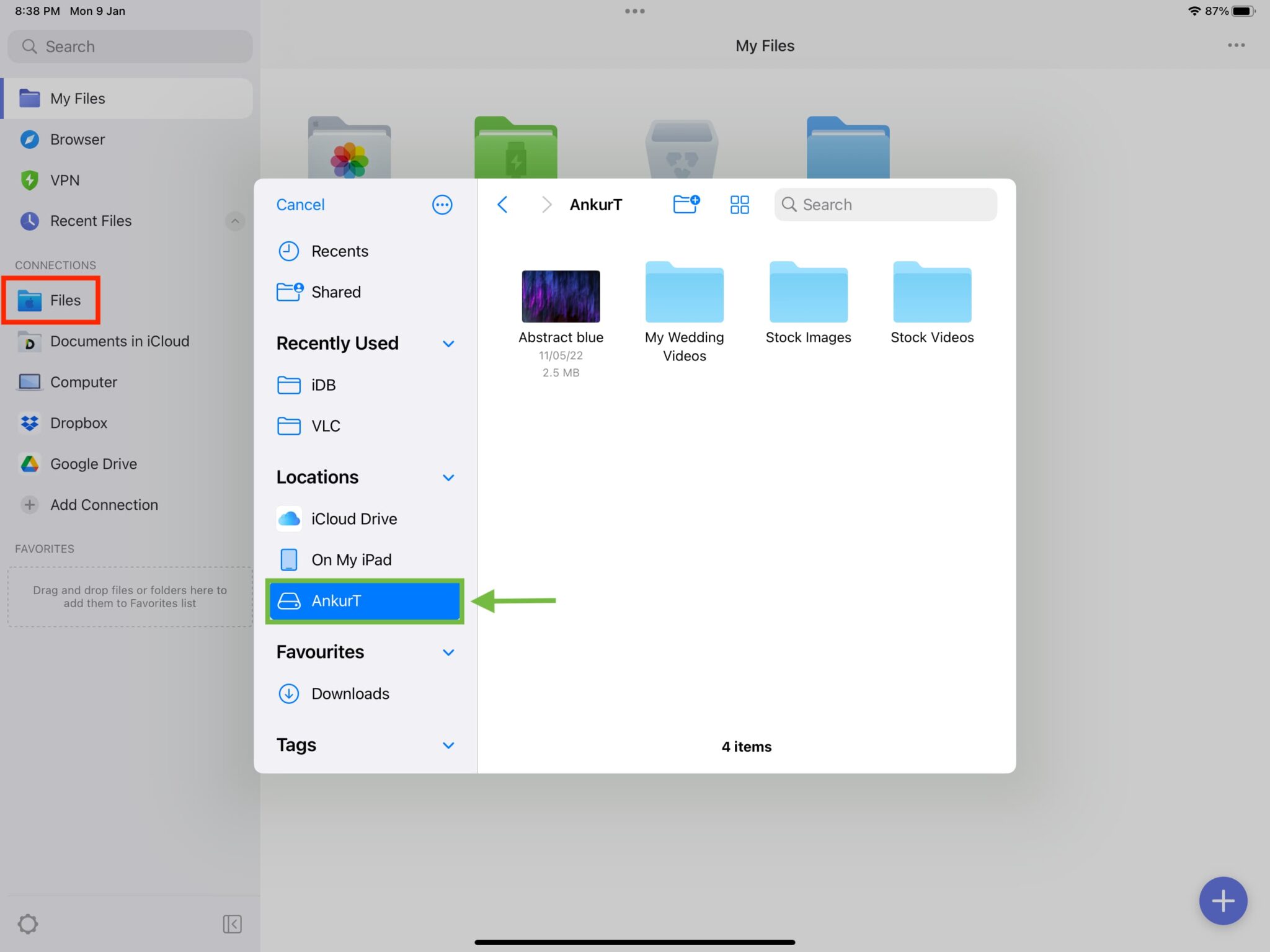
Task: Click the sidebar Search field
Action: 130,47
